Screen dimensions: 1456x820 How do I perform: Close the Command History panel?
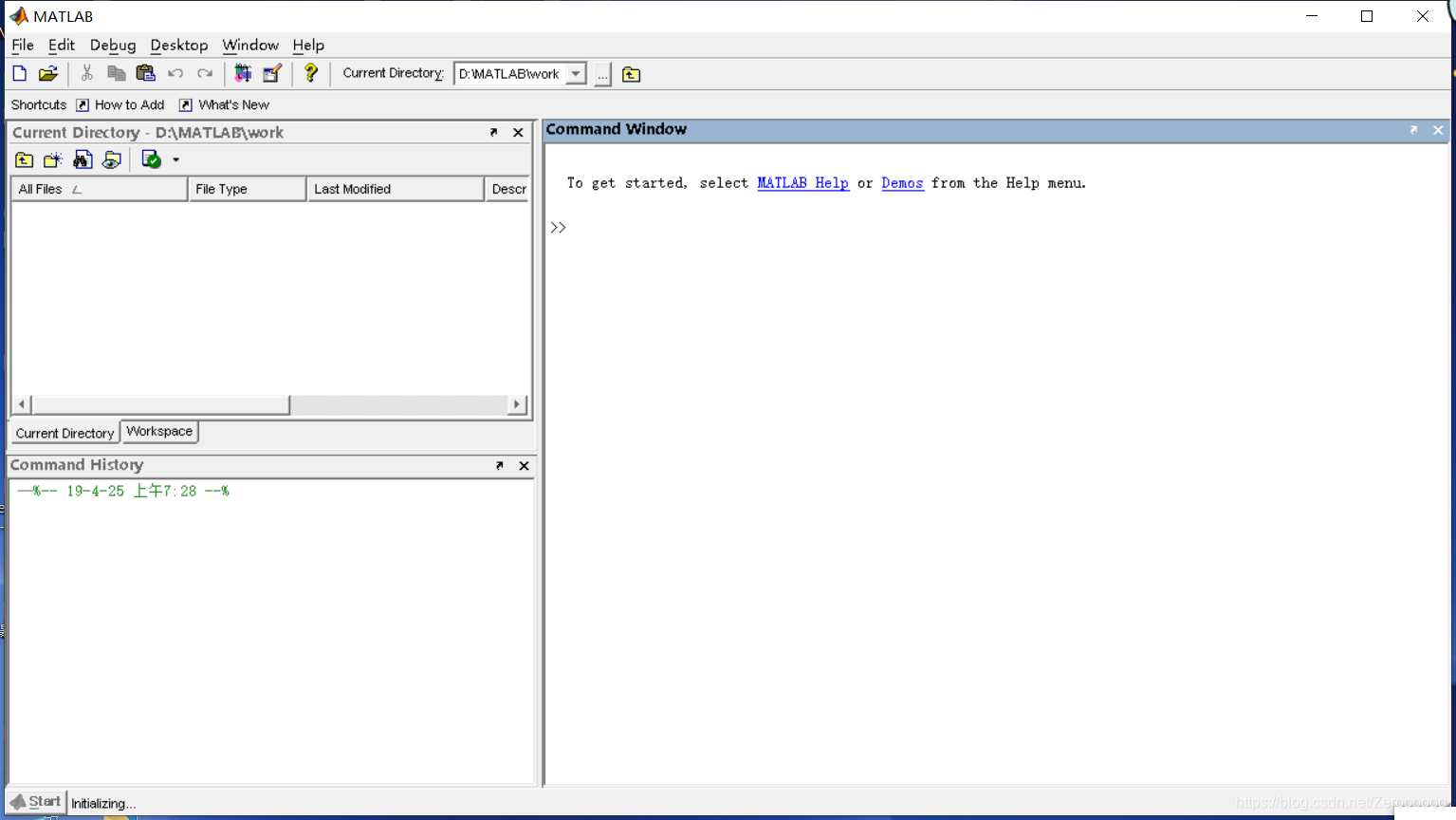524,465
